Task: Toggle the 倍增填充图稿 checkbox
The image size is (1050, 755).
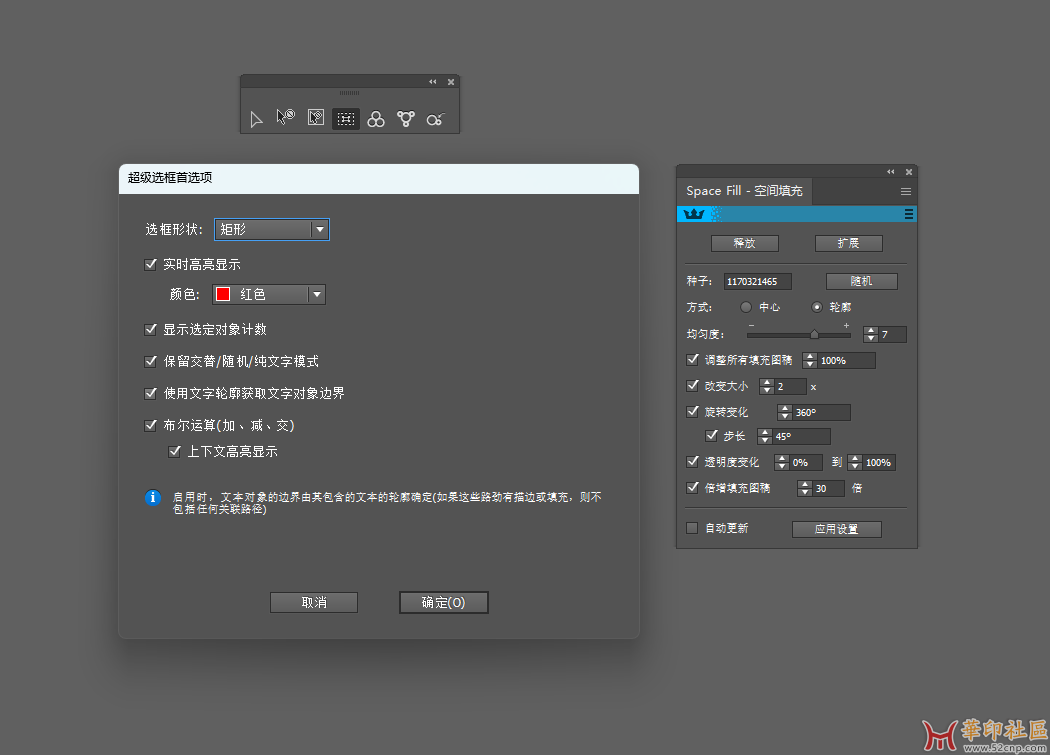Action: (692, 488)
